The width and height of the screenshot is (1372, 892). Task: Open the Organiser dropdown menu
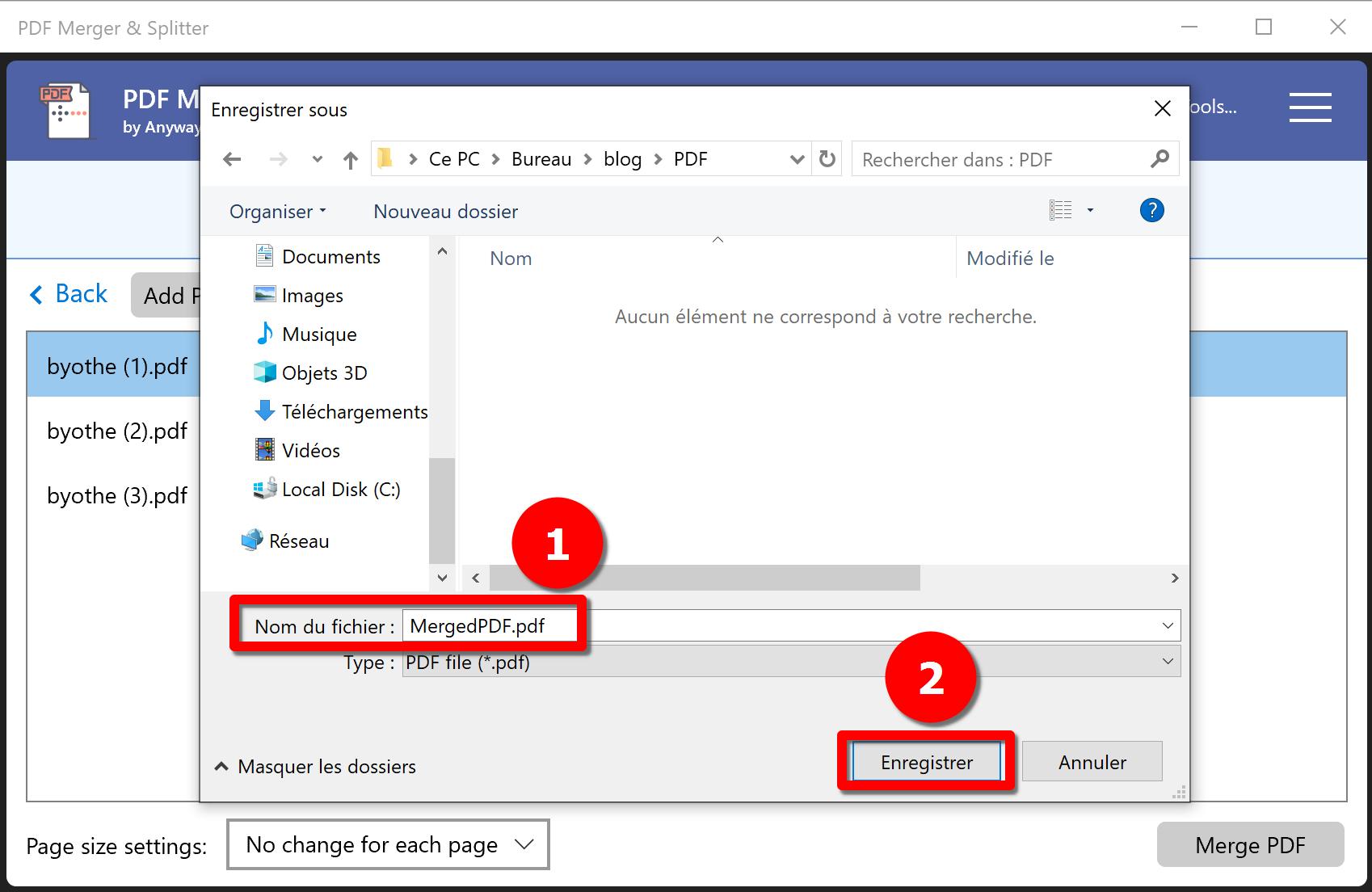(277, 212)
